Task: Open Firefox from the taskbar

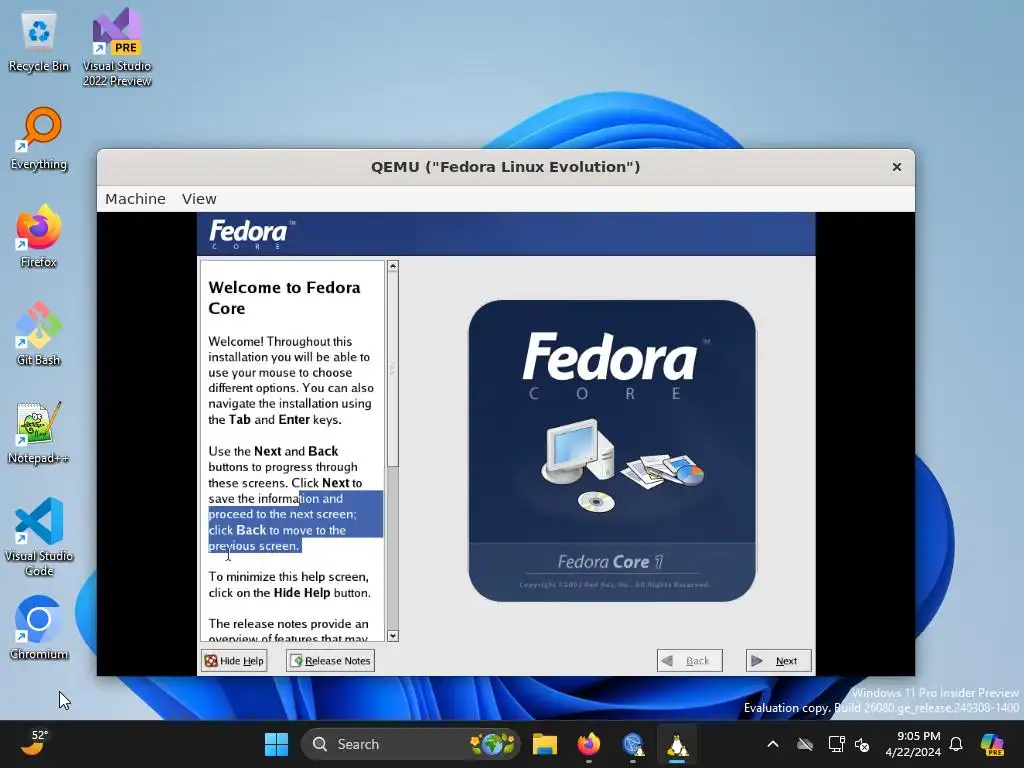Action: pos(588,744)
